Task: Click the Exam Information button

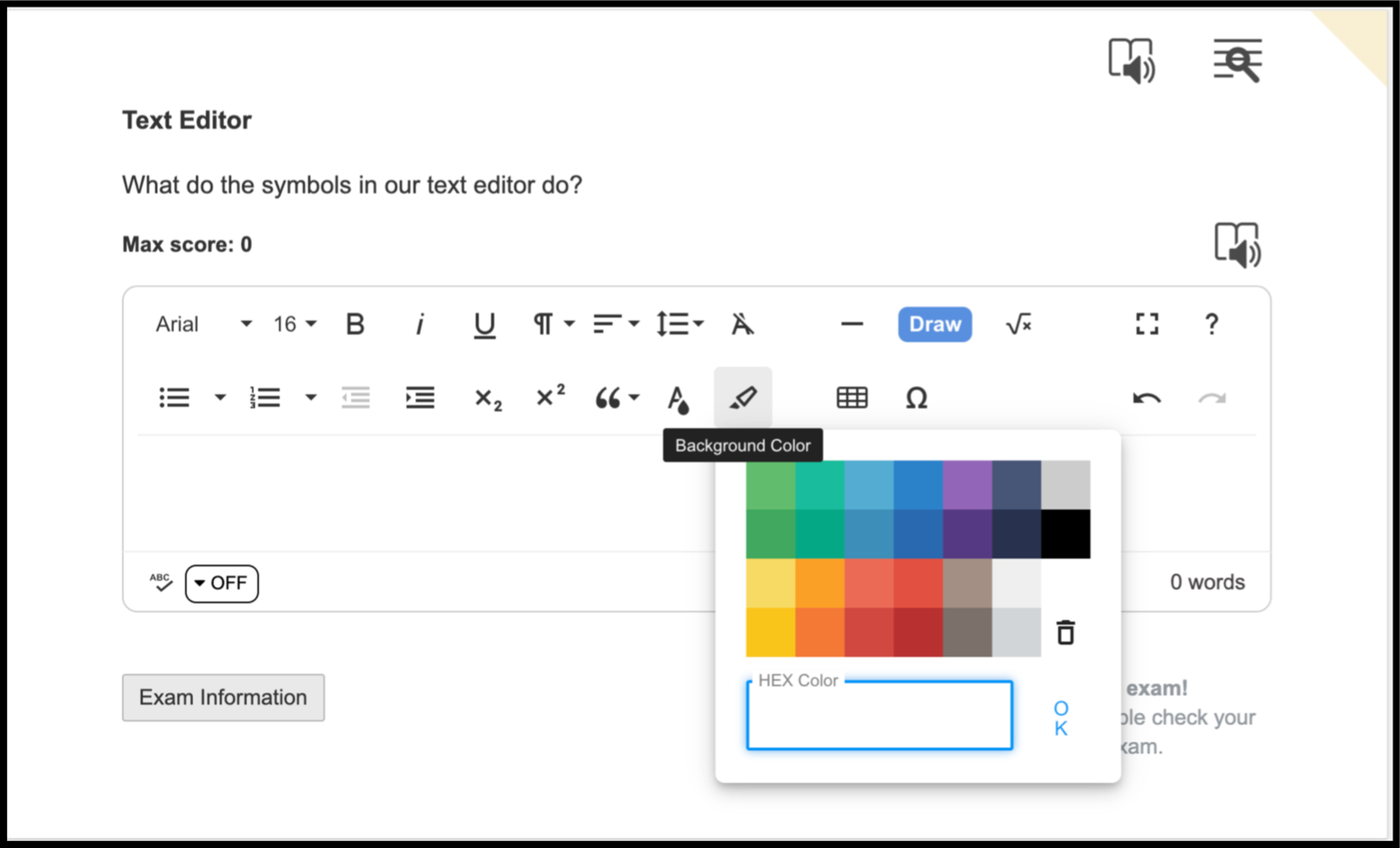Action: coord(223,697)
